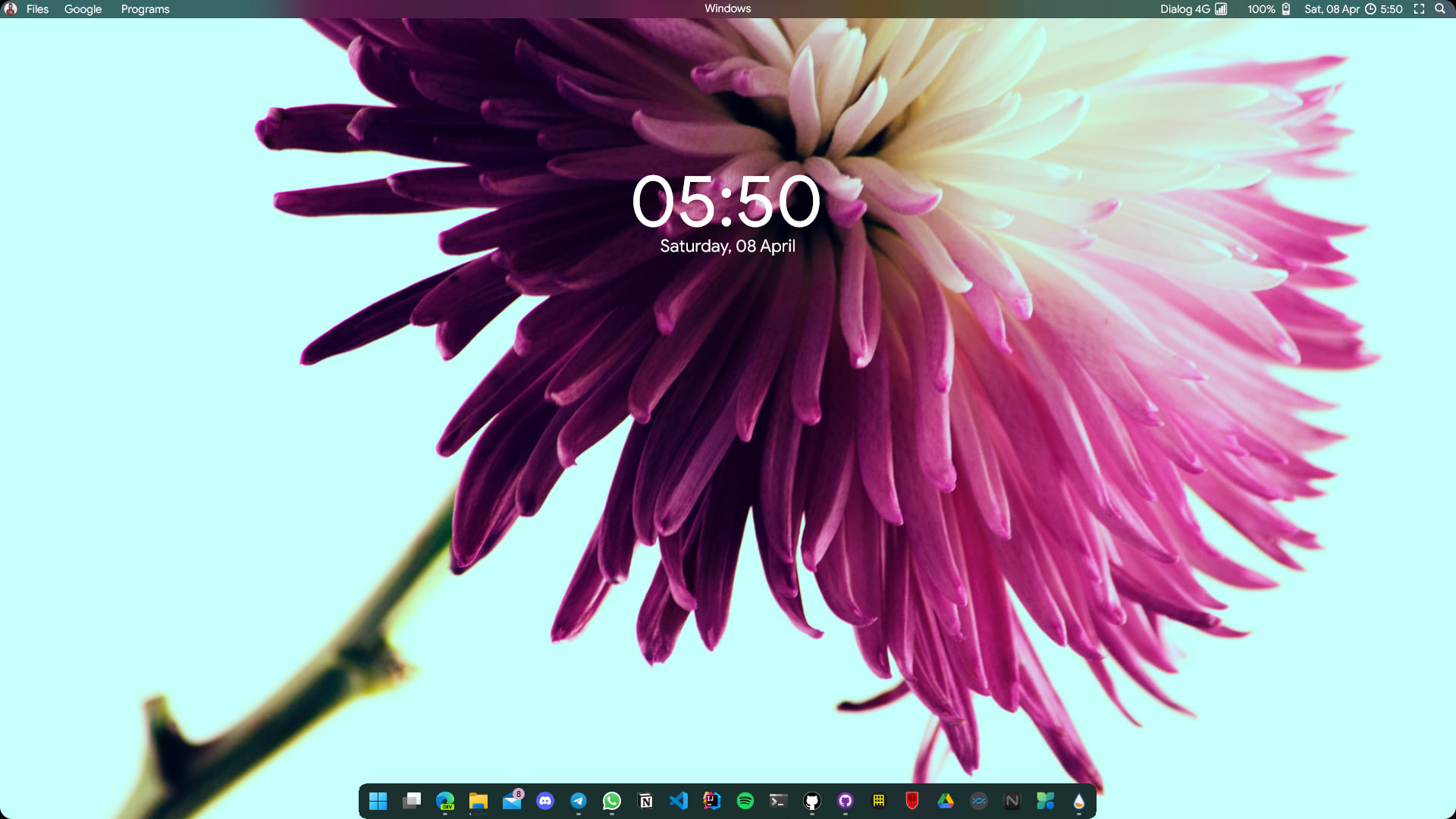Start WhatsApp from the dock
This screenshot has width=1456, height=819.
click(612, 800)
